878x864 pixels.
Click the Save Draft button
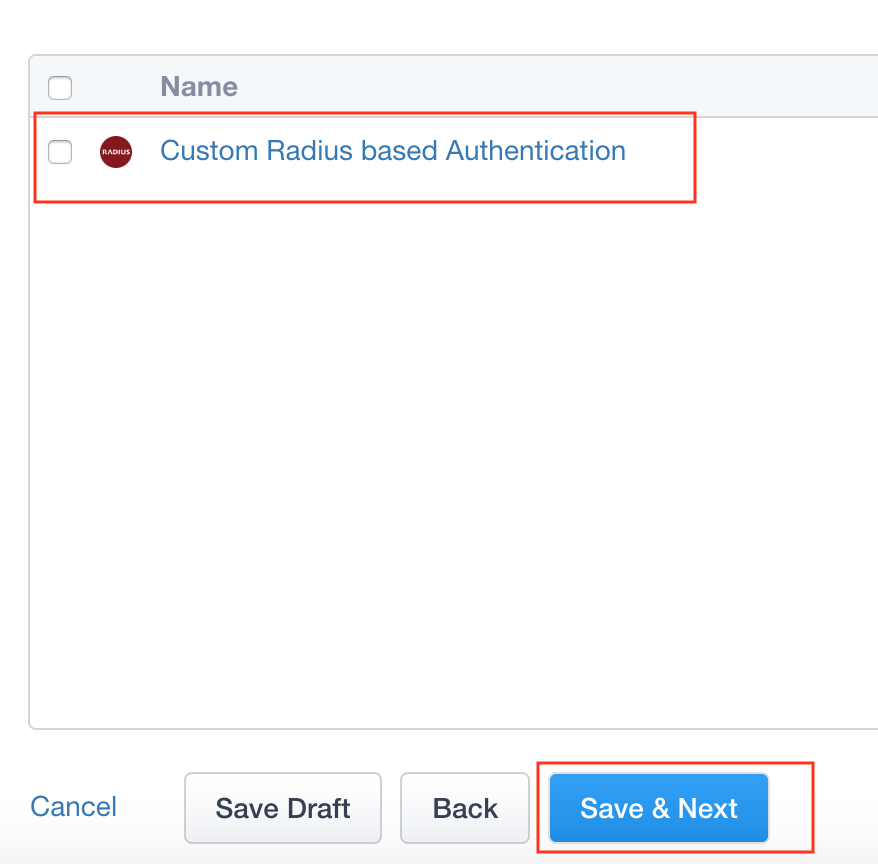coord(283,807)
